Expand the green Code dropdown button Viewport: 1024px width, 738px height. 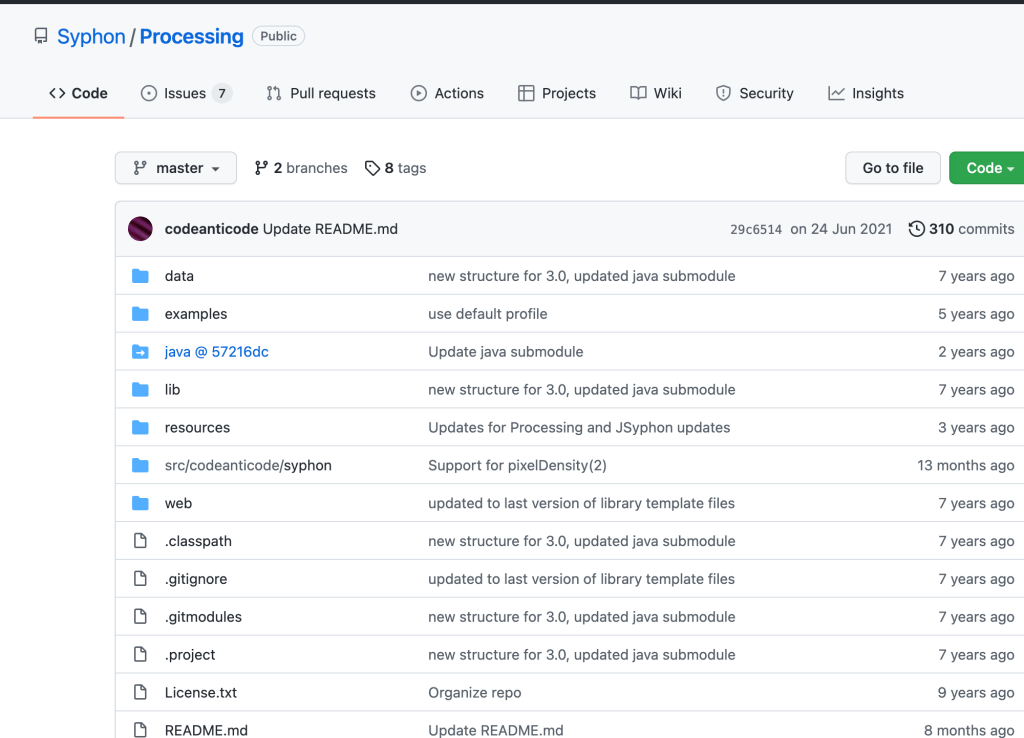coord(987,168)
